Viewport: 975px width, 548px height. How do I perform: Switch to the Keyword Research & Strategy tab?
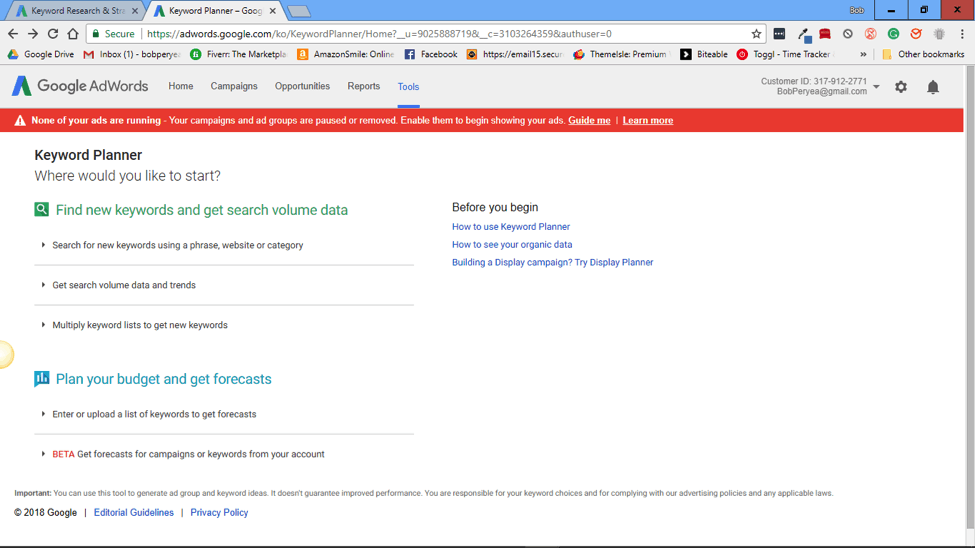pyautogui.click(x=76, y=11)
